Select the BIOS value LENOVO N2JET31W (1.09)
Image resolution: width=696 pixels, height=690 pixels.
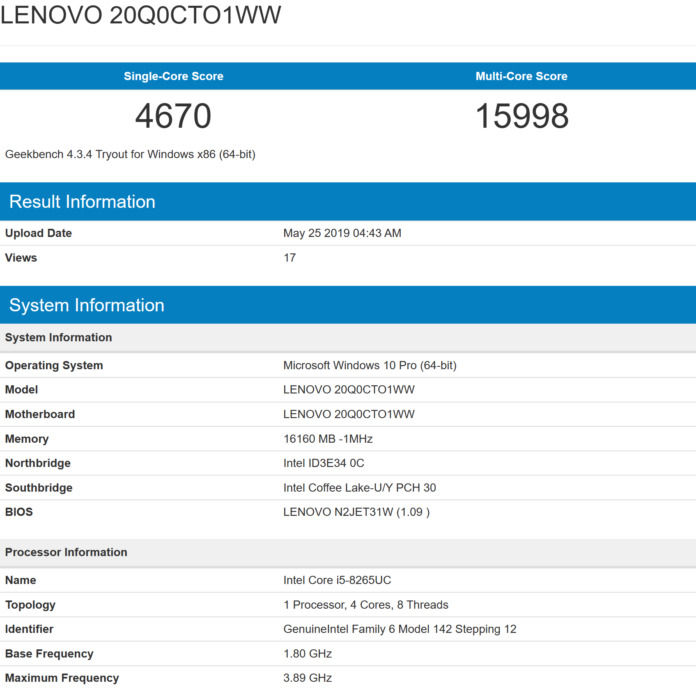tap(356, 512)
